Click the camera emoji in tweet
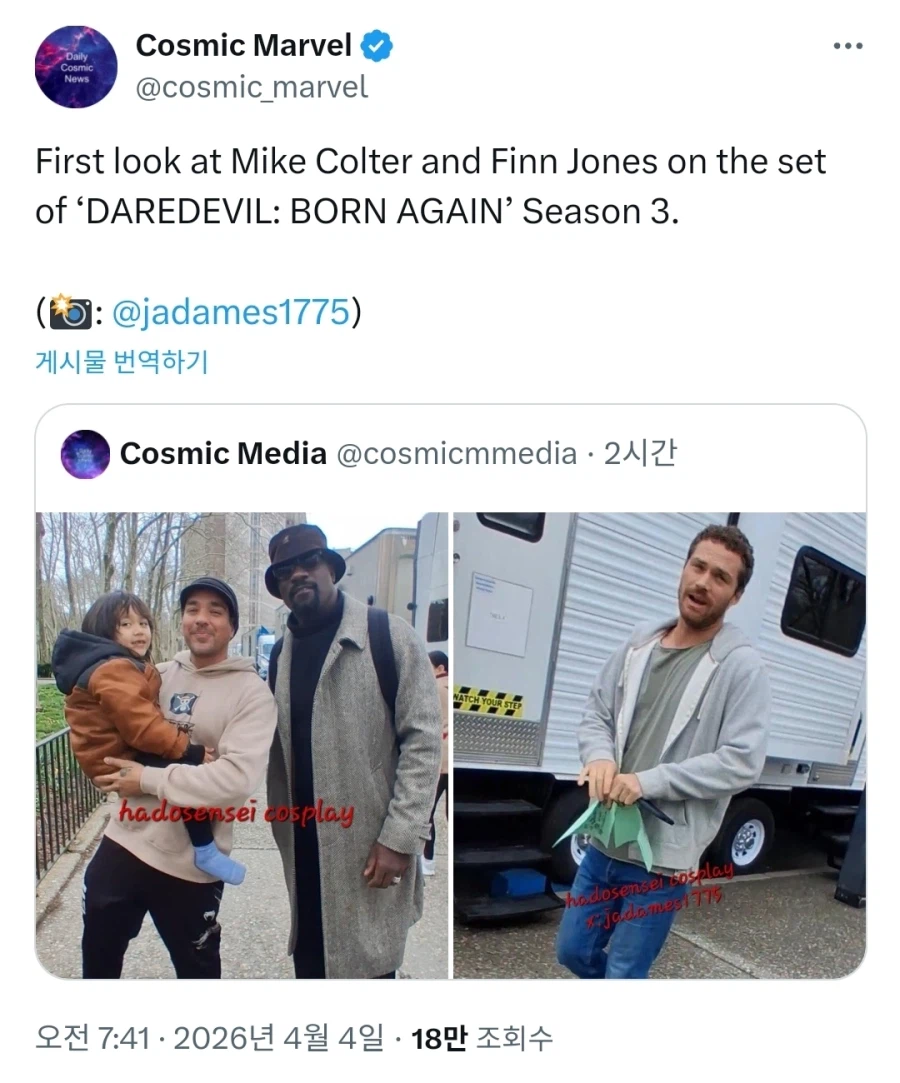 (70, 312)
